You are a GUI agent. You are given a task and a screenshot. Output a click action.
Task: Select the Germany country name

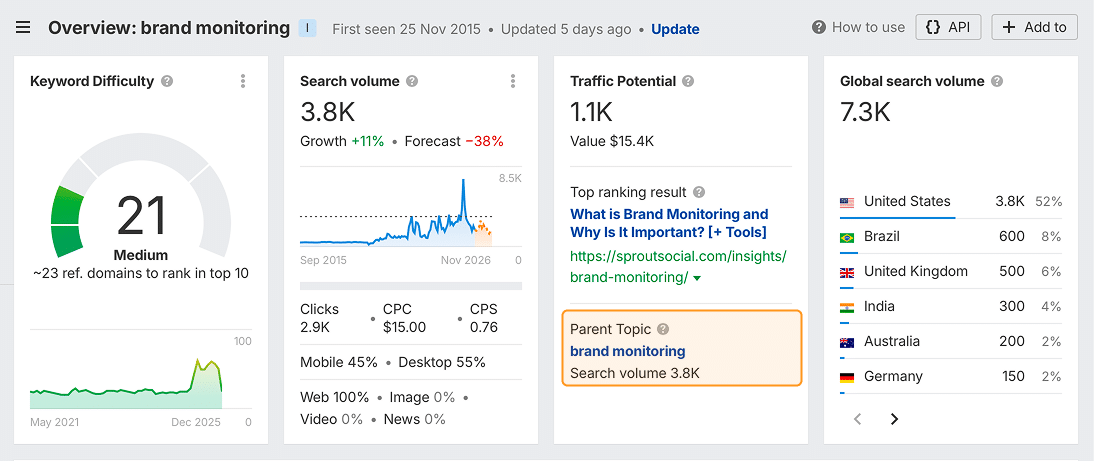pos(893,377)
